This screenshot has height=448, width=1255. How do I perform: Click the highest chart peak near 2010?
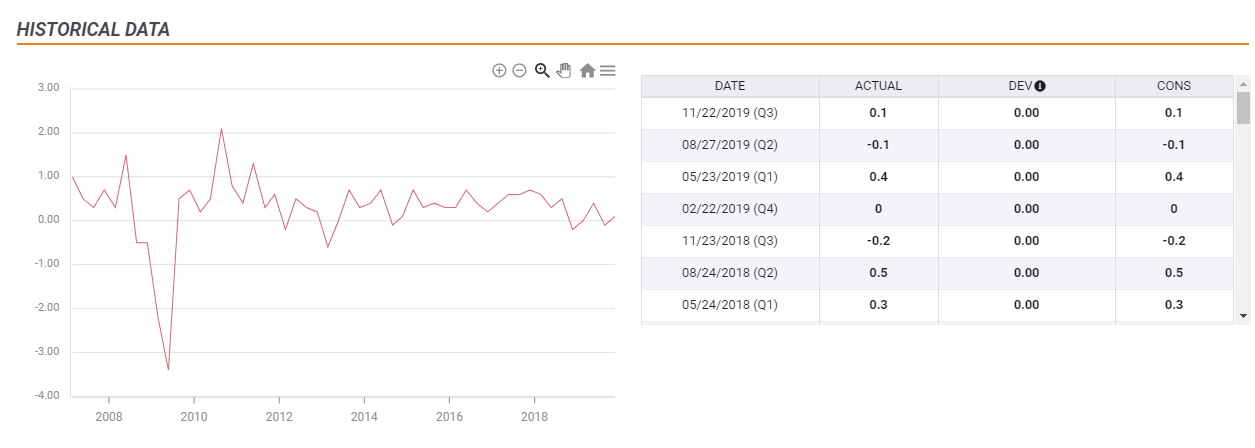(x=221, y=129)
